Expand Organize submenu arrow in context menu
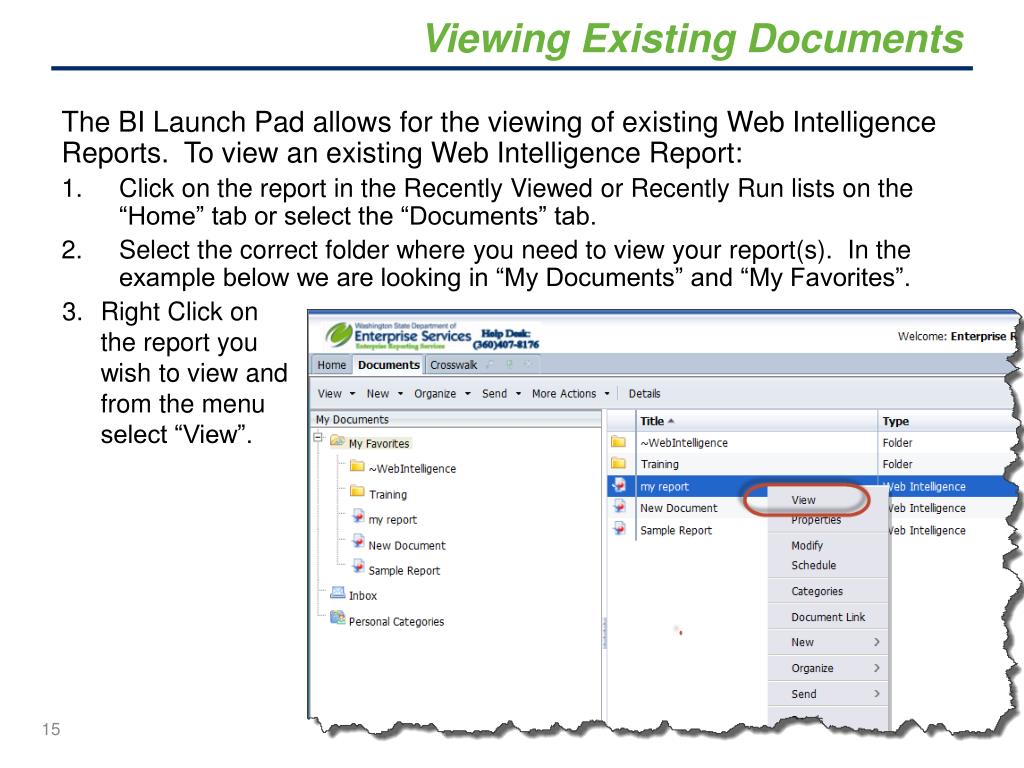 point(877,668)
